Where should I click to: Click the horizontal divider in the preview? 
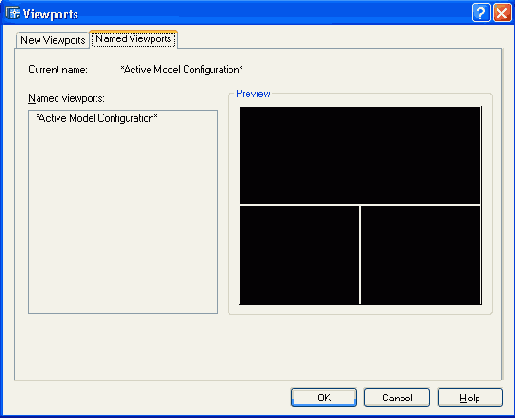[x=360, y=205]
